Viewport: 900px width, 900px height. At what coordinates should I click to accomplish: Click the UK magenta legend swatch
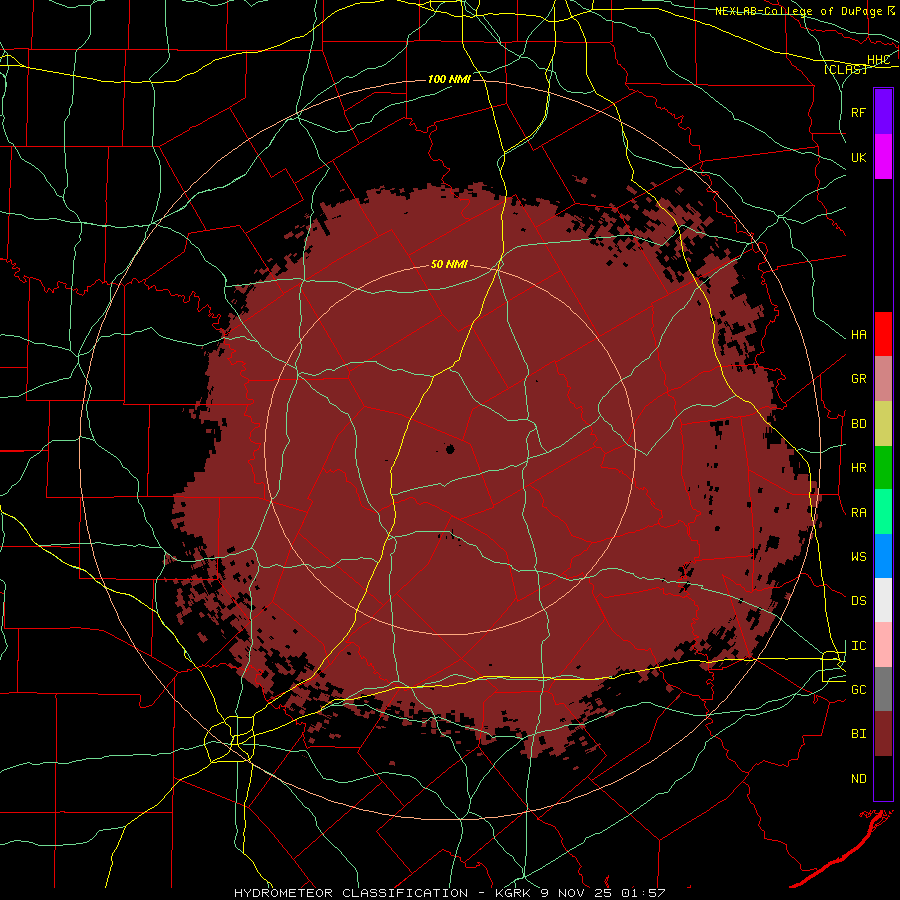[883, 157]
